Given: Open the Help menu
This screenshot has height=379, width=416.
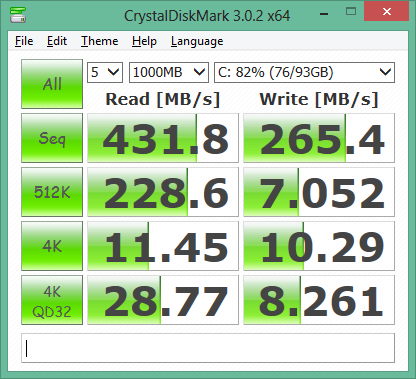Looking at the screenshot, I should [x=144, y=41].
